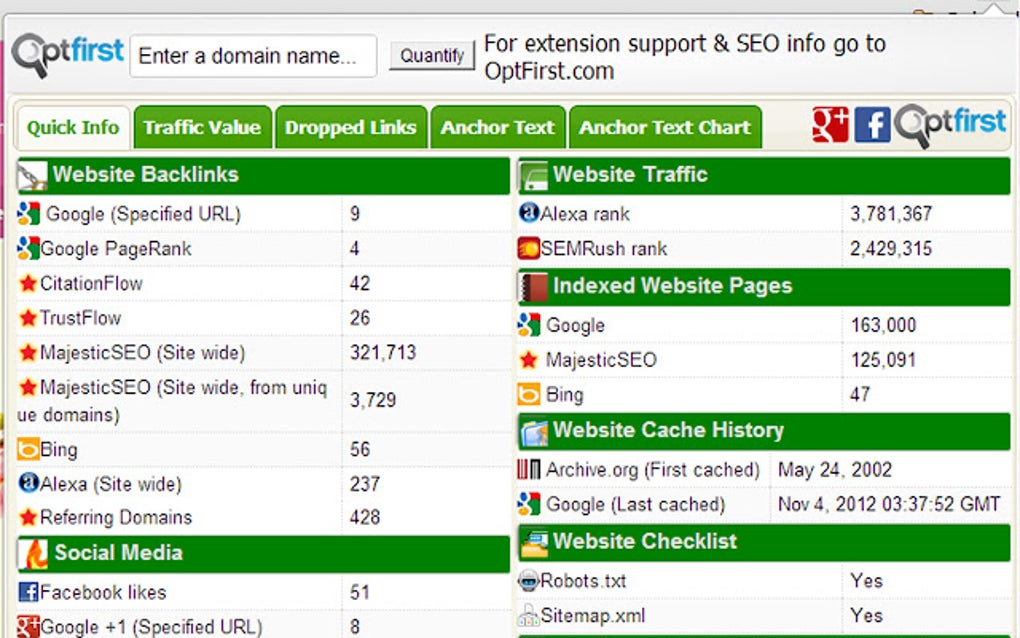Click the Sitemap.xml icon
This screenshot has width=1020, height=638.
[530, 615]
